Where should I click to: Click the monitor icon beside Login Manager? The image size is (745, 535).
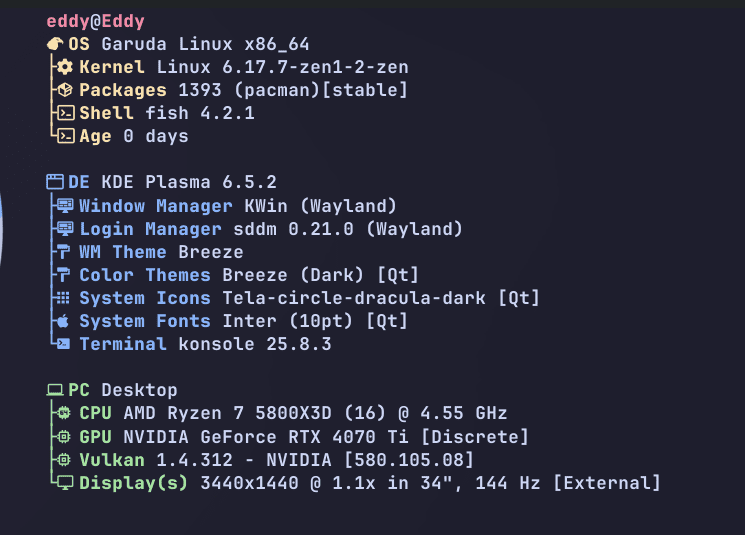[65, 229]
